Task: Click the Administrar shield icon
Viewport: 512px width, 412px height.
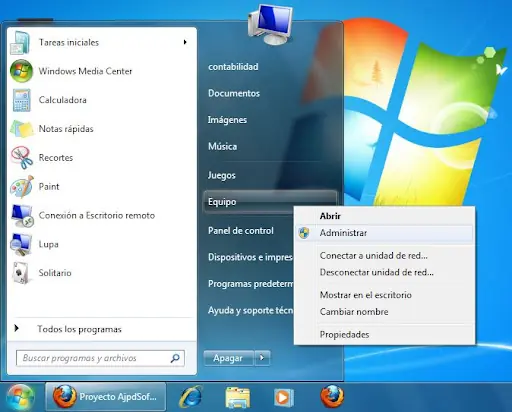Action: point(304,233)
